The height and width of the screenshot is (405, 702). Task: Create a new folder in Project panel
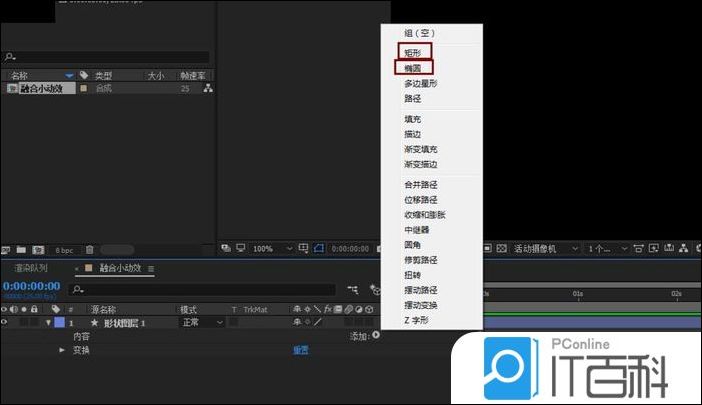21,250
